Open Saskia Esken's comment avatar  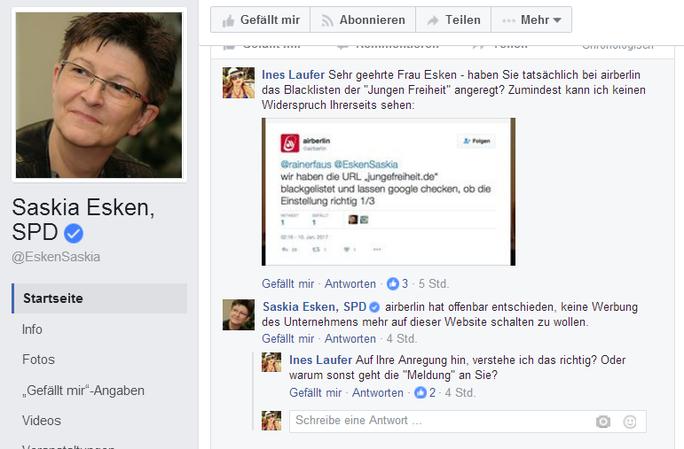(x=239, y=315)
